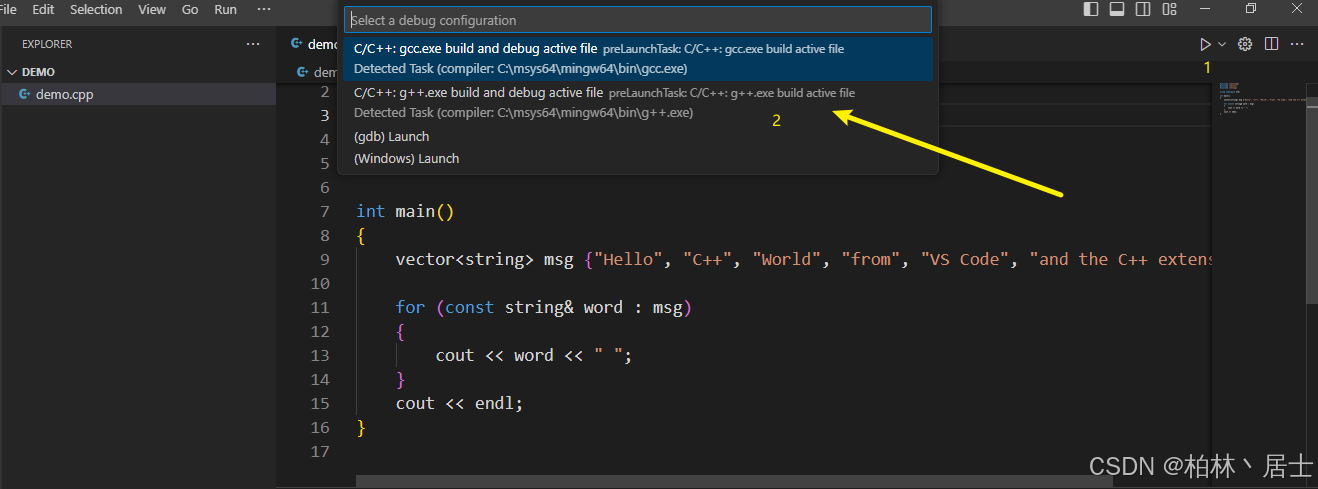Click the Run or Debug play icon
The image size is (1318, 489).
point(1205,44)
